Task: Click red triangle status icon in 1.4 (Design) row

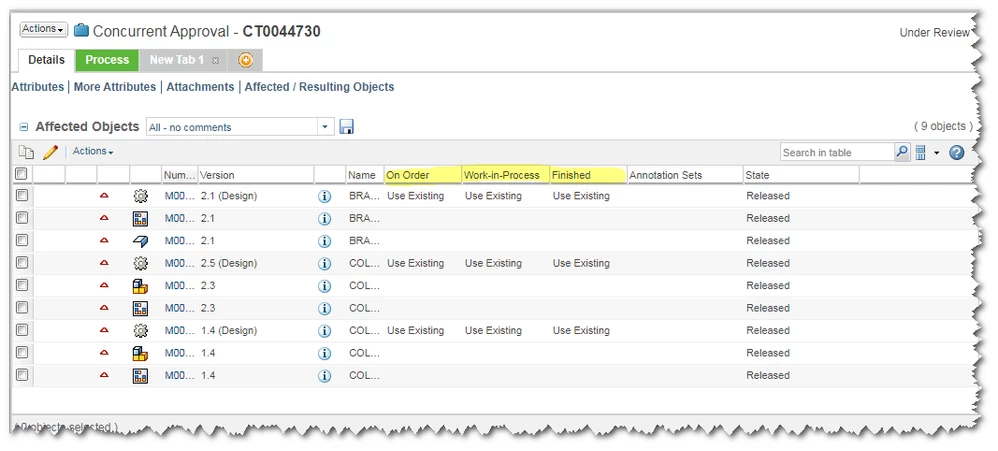Action: tap(104, 330)
